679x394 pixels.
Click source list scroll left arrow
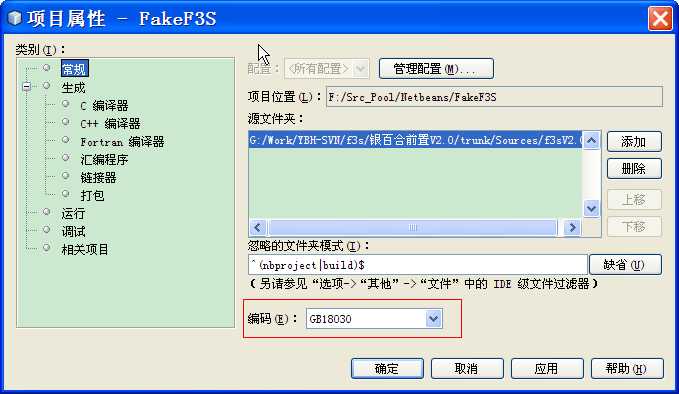258,227
